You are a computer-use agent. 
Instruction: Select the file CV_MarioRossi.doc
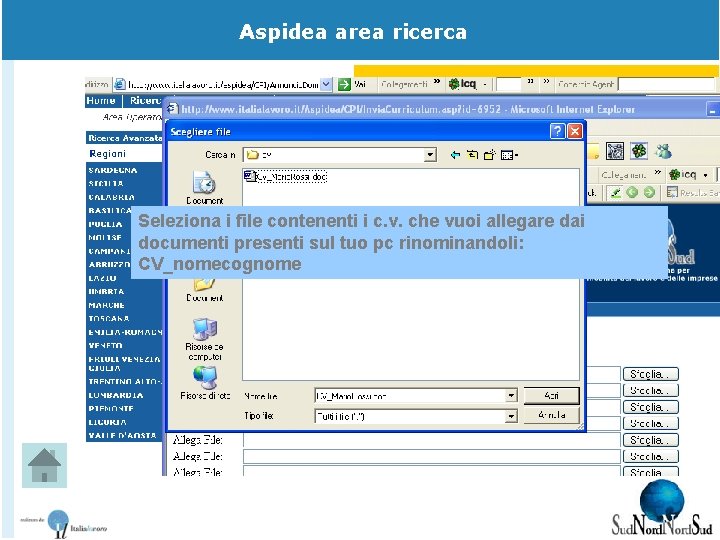pos(286,176)
